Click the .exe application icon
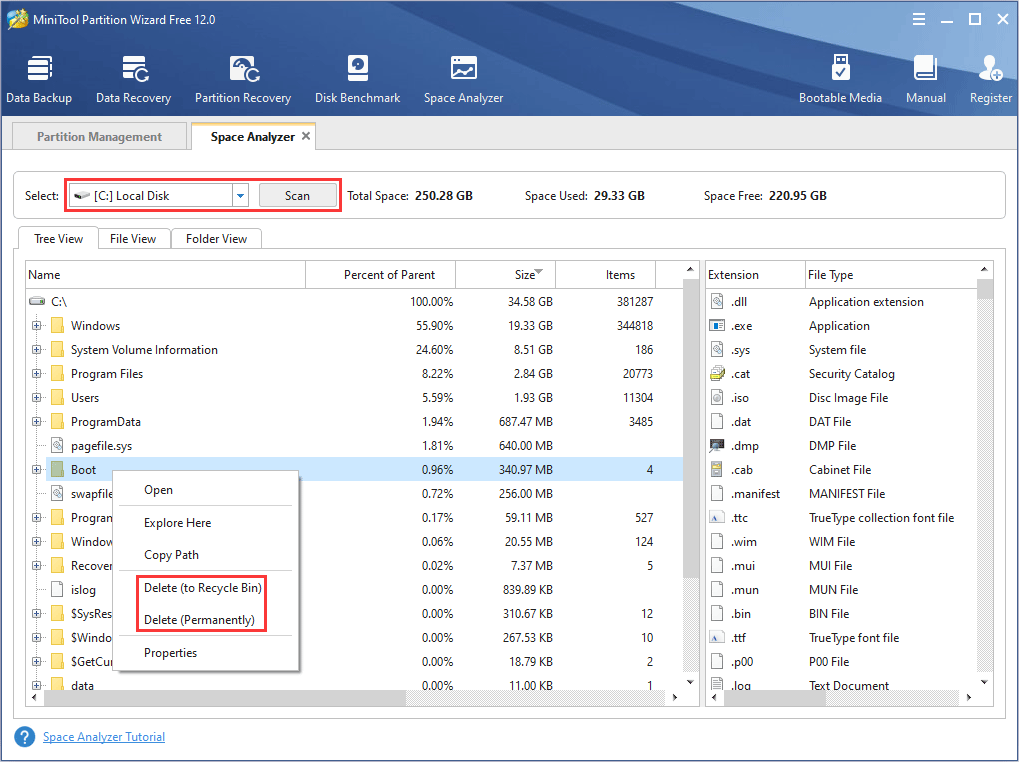This screenshot has width=1019, height=762. pyautogui.click(x=717, y=325)
